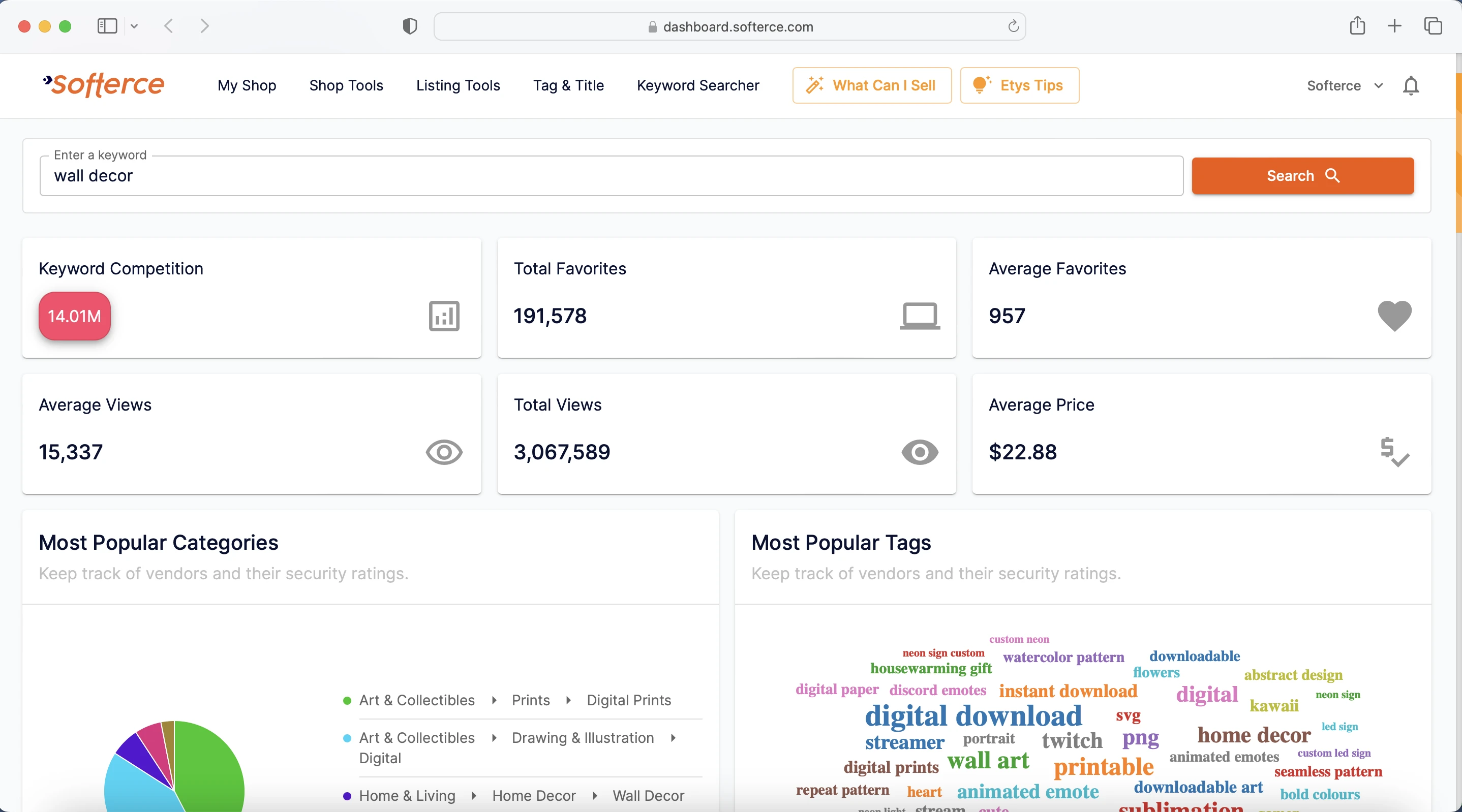This screenshot has width=1462, height=812.
Task: Click the 'home decor' tag
Action: click(x=1254, y=735)
